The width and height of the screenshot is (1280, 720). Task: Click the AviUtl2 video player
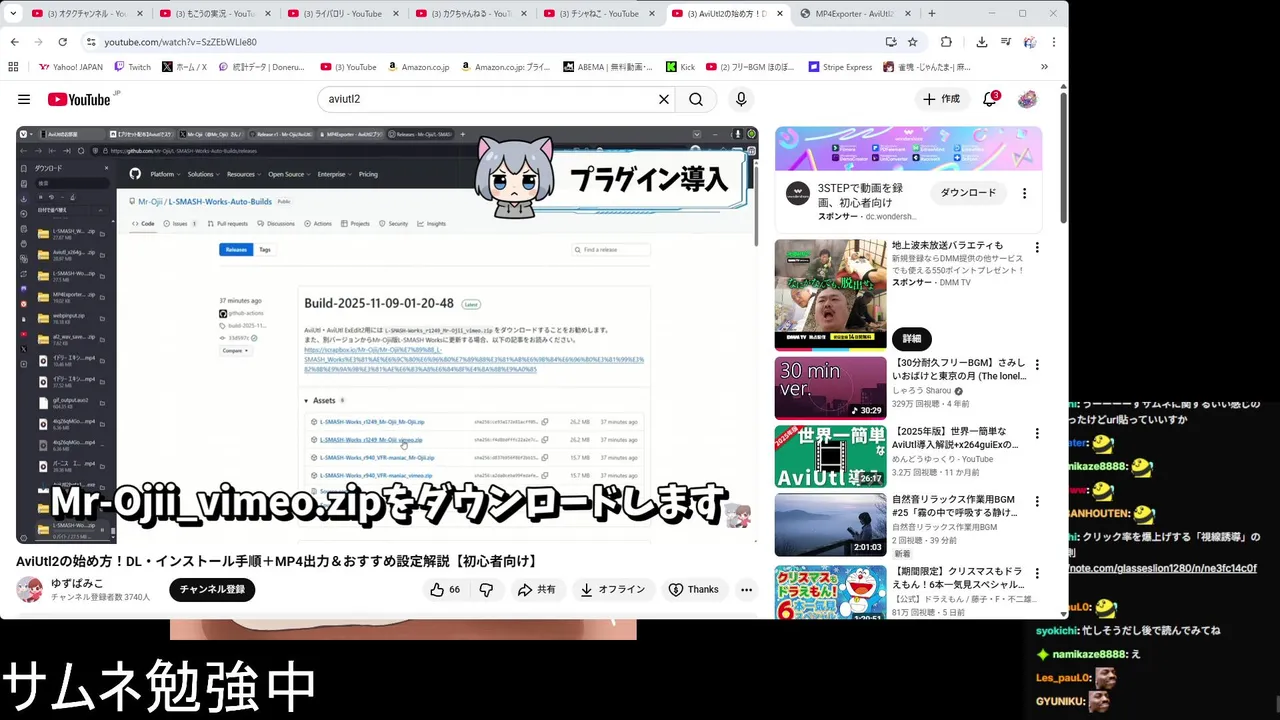387,335
